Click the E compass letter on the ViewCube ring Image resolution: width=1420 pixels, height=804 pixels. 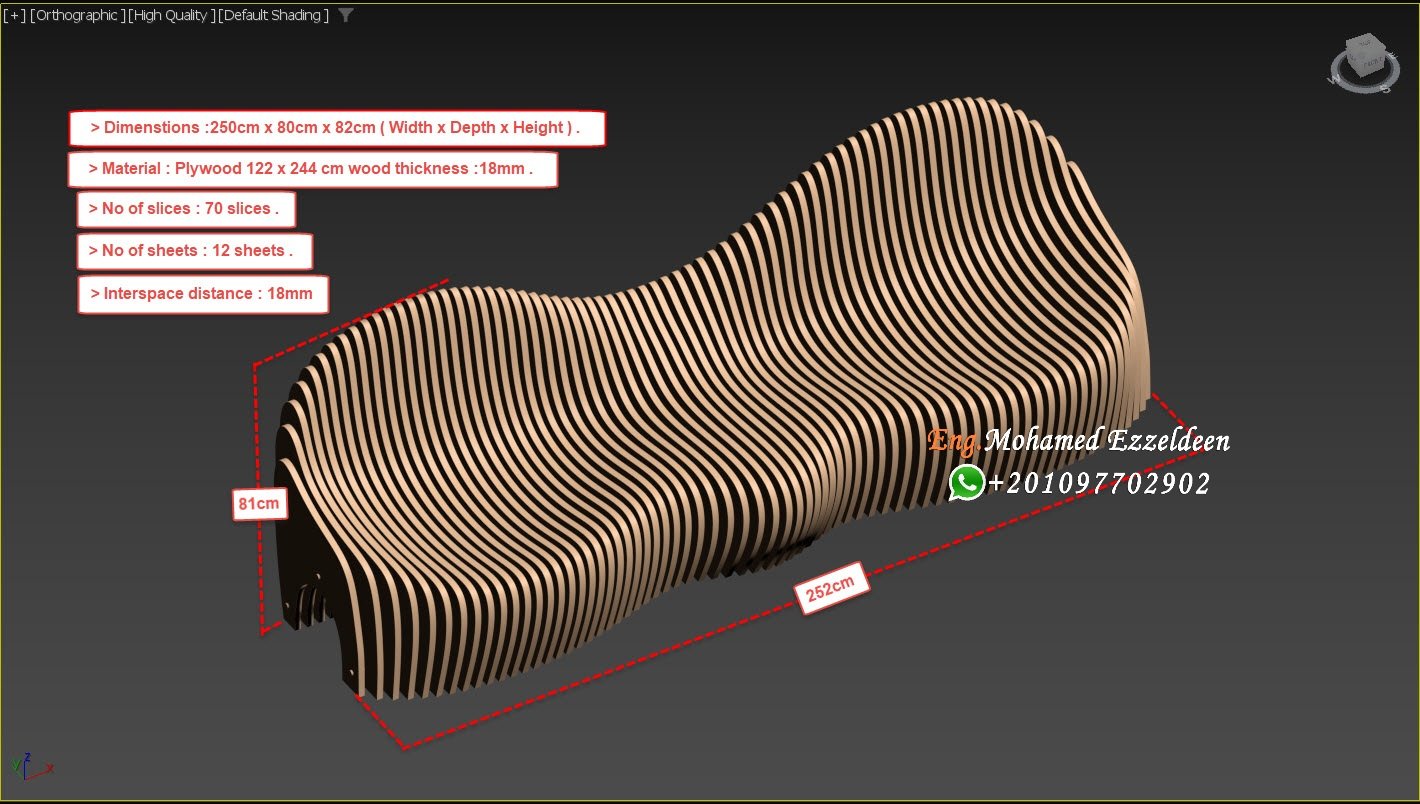(1393, 55)
